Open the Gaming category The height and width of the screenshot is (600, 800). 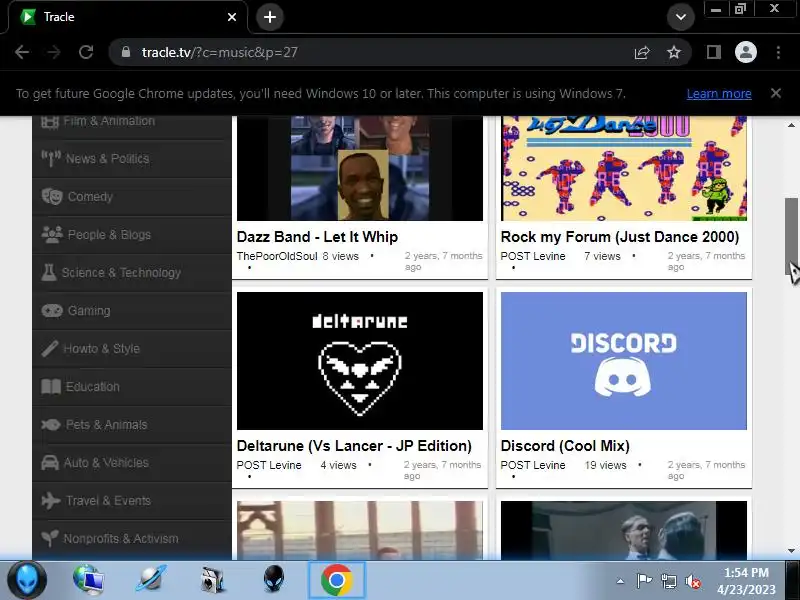132,310
